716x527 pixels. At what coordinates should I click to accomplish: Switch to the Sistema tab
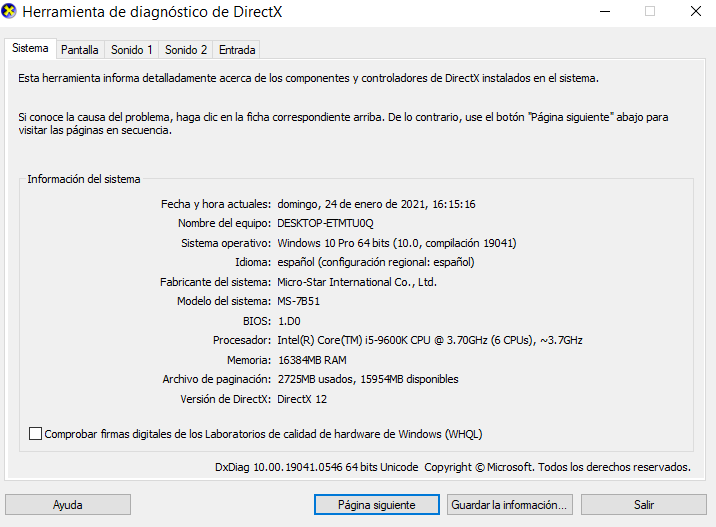[30, 48]
